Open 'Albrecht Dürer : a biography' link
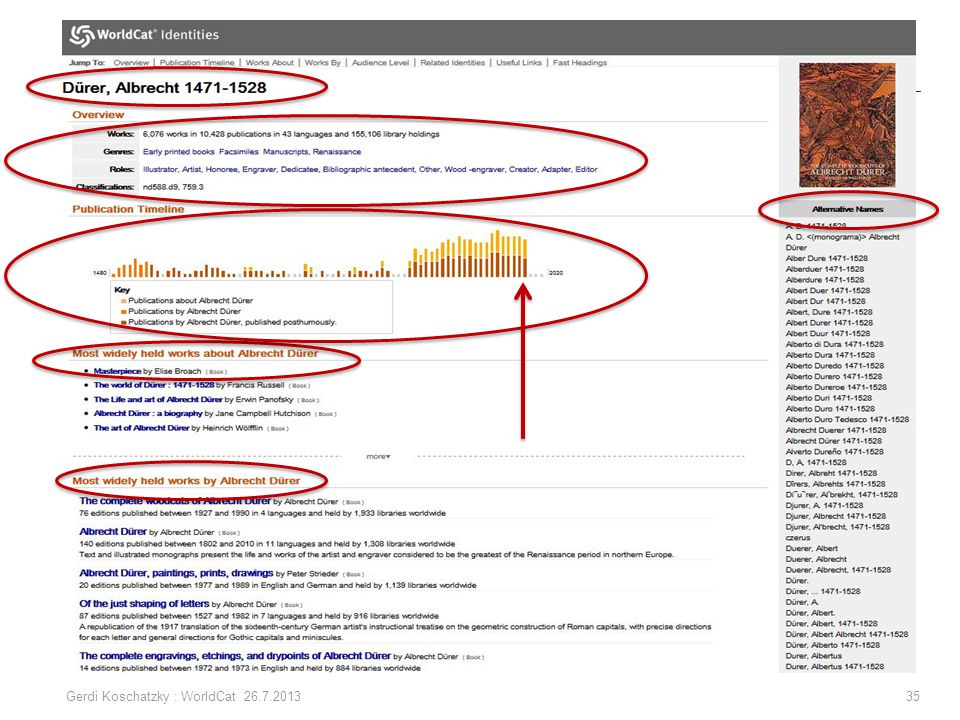The height and width of the screenshot is (720, 960). 148,414
